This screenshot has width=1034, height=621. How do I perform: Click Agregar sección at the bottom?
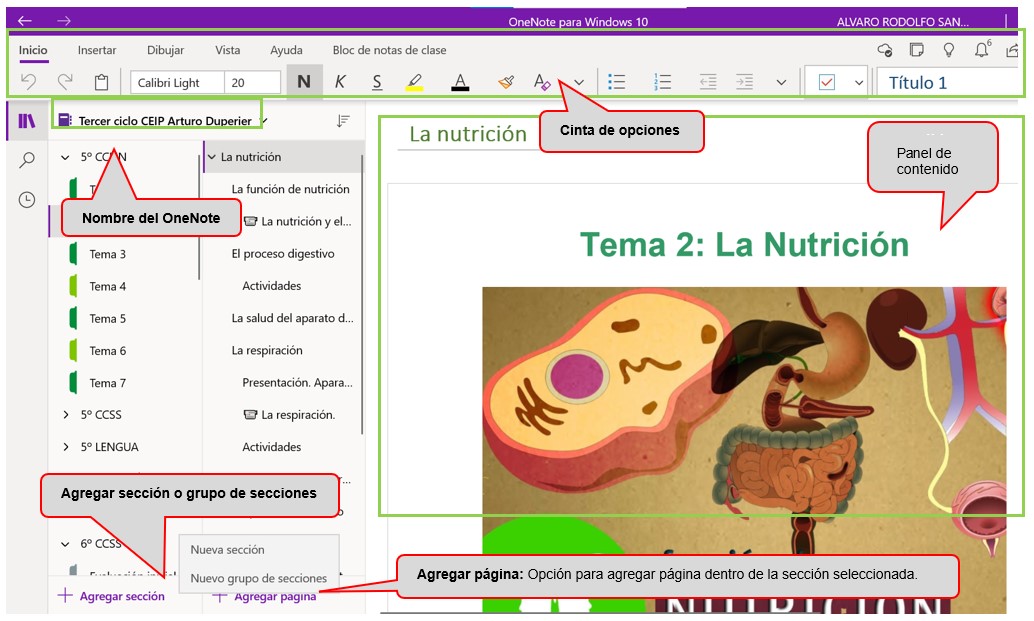click(x=111, y=596)
